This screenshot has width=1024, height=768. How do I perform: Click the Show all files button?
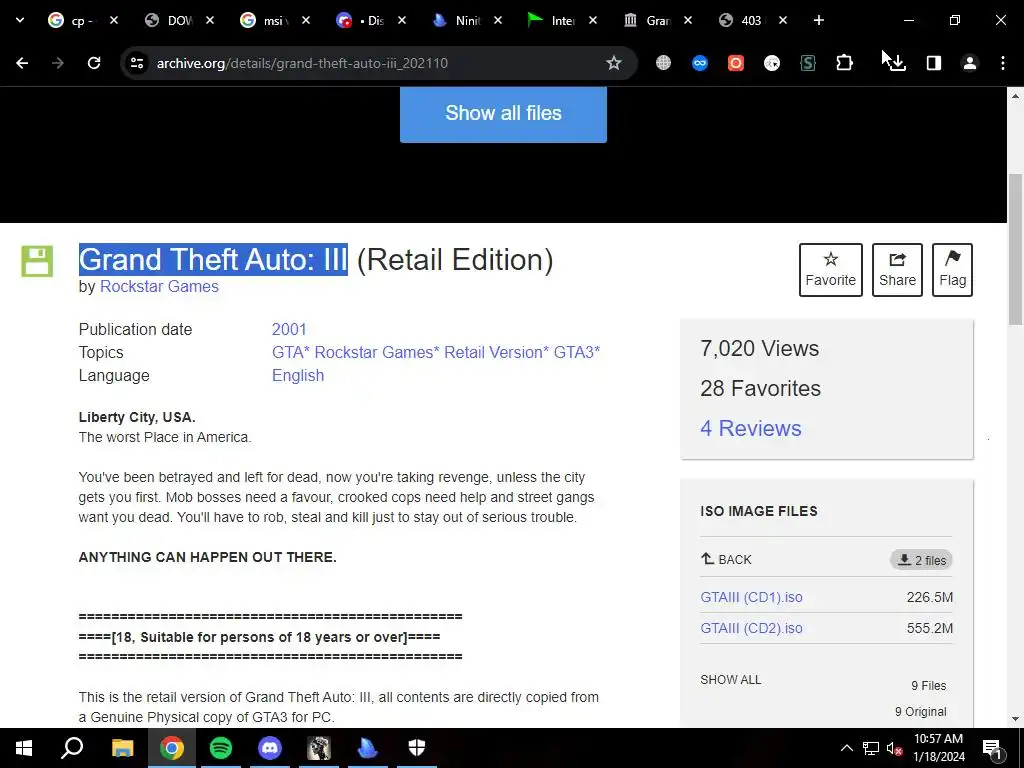(x=503, y=113)
